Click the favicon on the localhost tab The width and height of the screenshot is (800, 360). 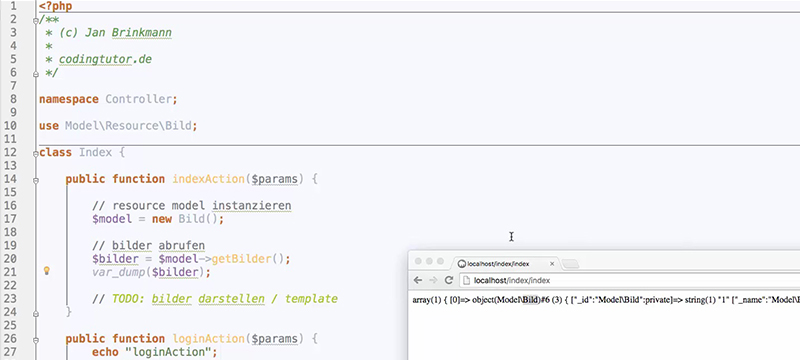click(462, 264)
